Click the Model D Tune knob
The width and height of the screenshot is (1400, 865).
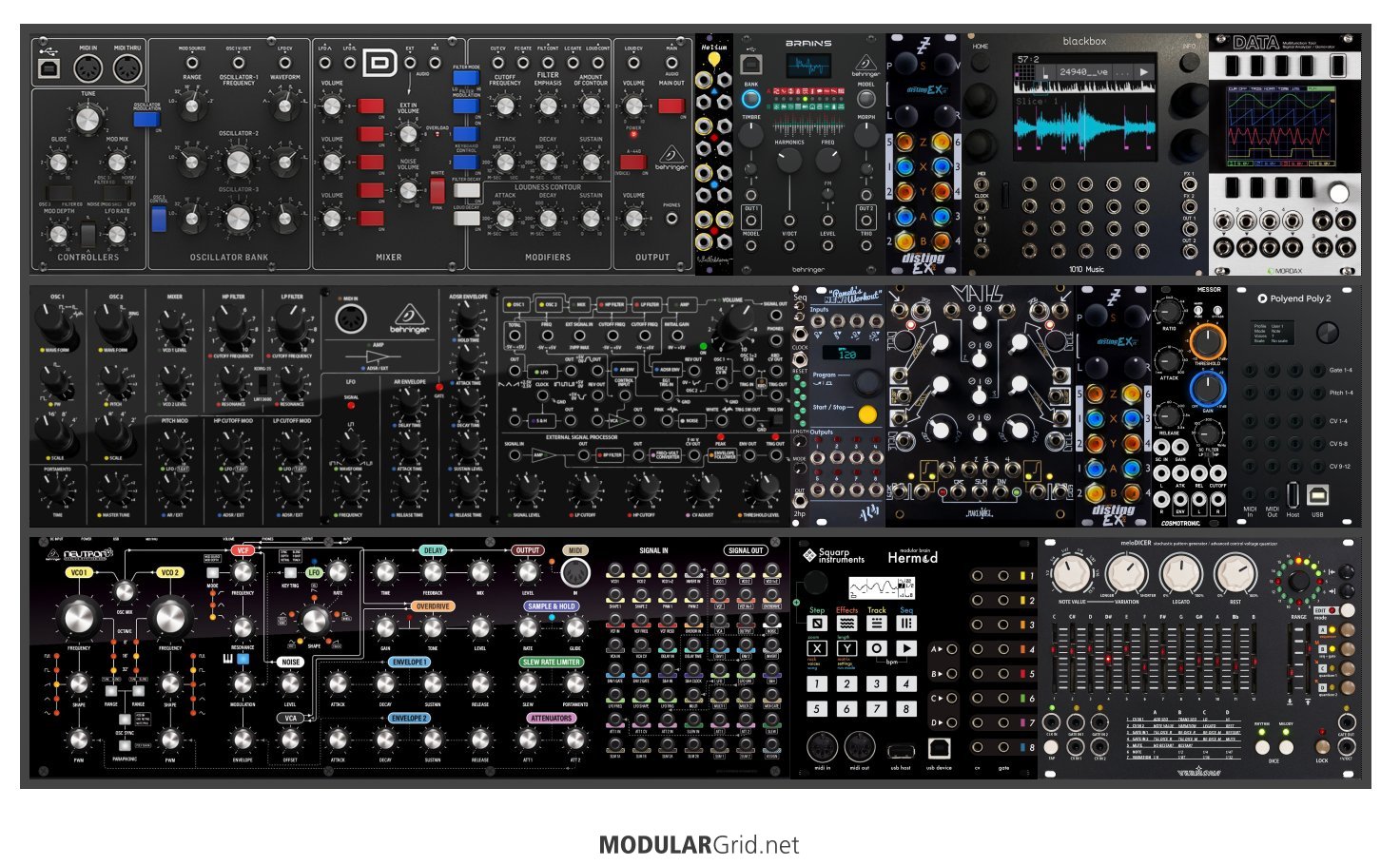87,119
